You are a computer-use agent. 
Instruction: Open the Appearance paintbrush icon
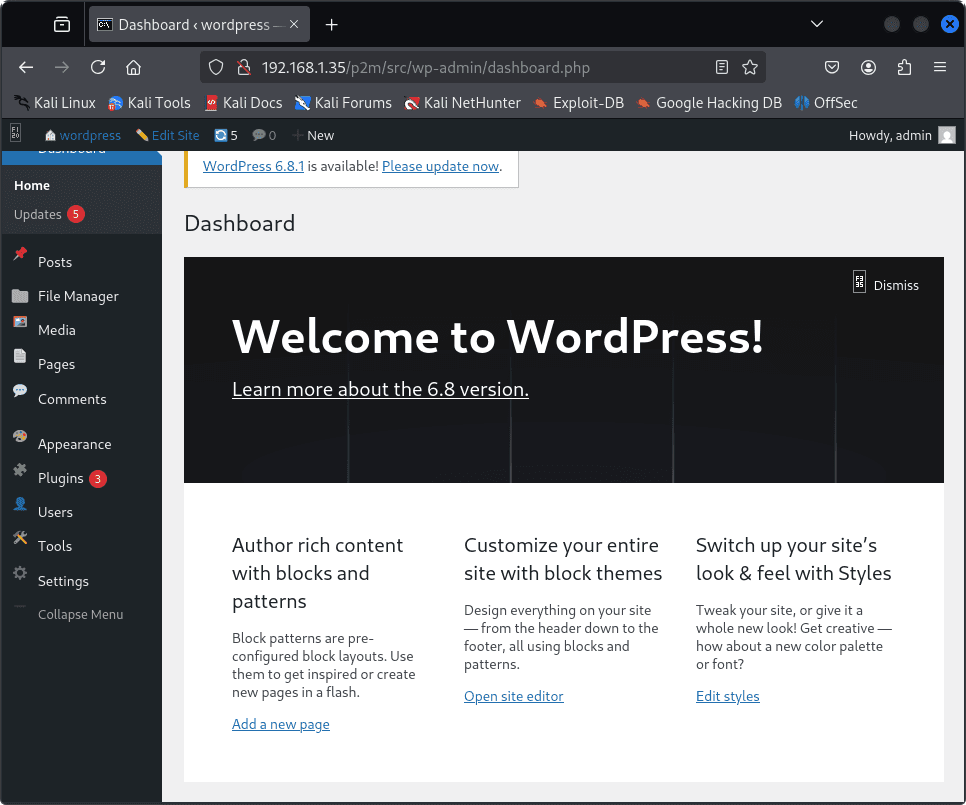pos(20,437)
